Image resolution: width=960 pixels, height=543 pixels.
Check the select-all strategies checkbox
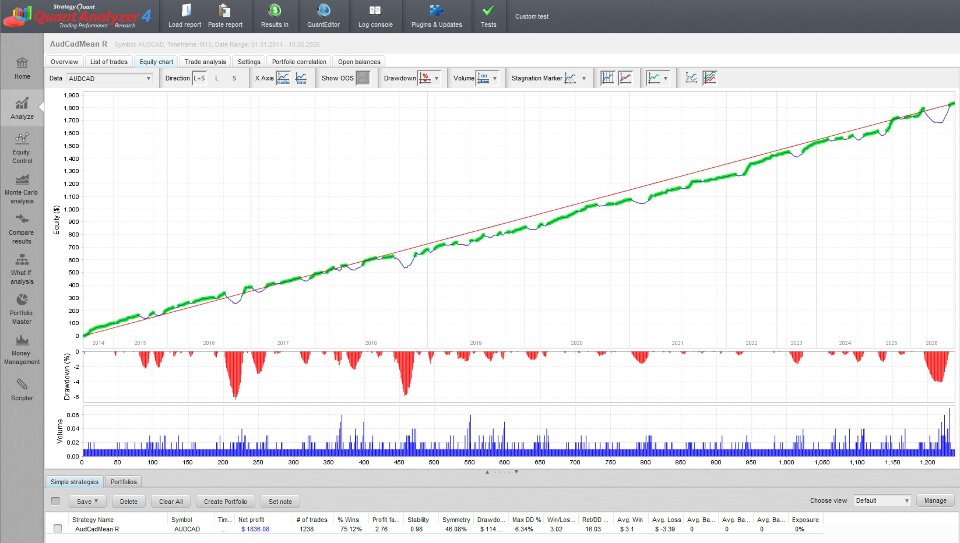56,501
